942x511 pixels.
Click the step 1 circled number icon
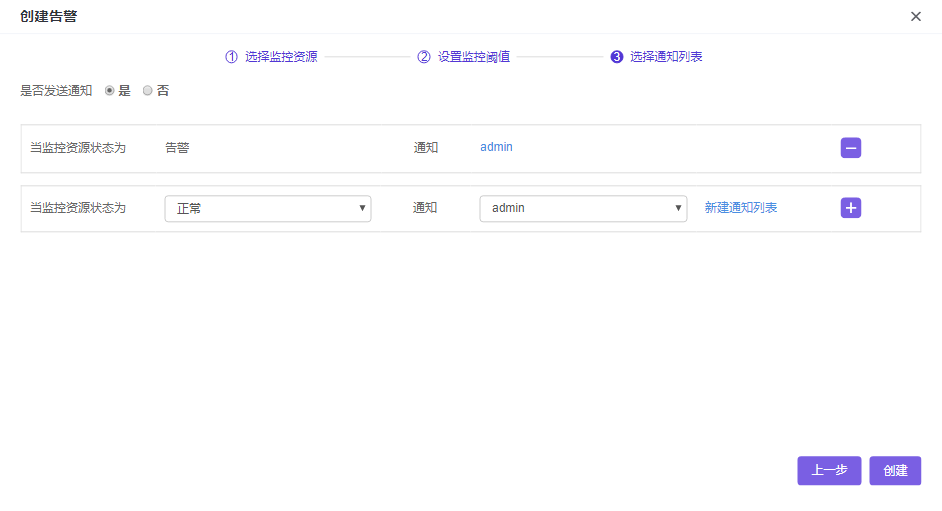(231, 57)
